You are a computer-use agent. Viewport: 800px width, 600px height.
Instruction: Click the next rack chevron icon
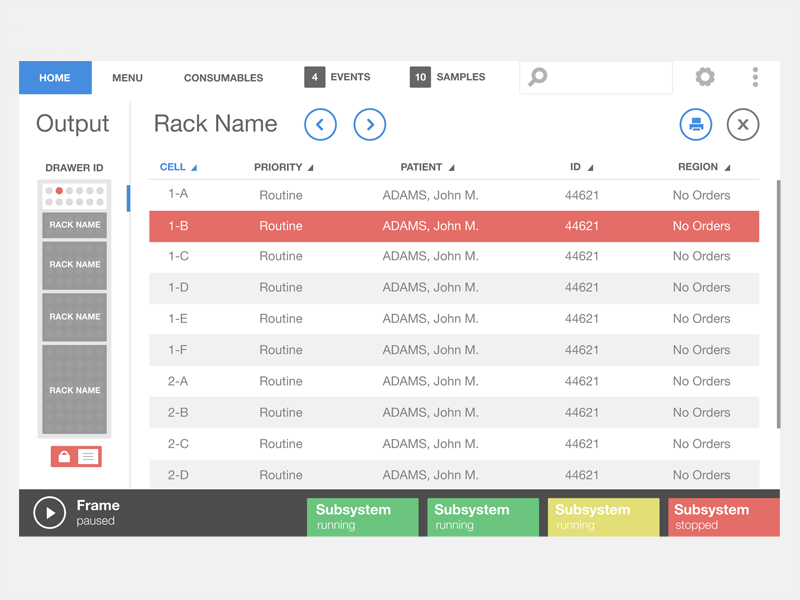pos(370,124)
